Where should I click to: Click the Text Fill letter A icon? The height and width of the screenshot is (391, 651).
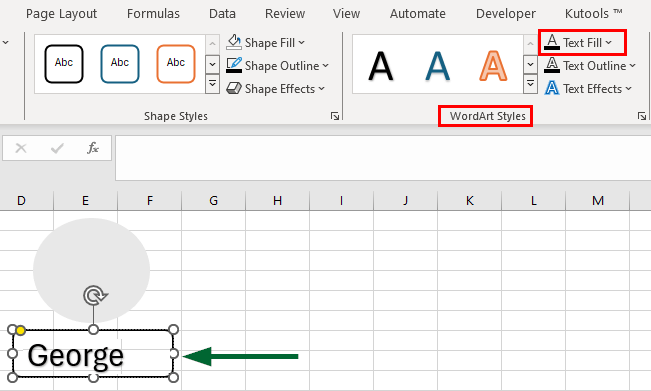click(552, 42)
